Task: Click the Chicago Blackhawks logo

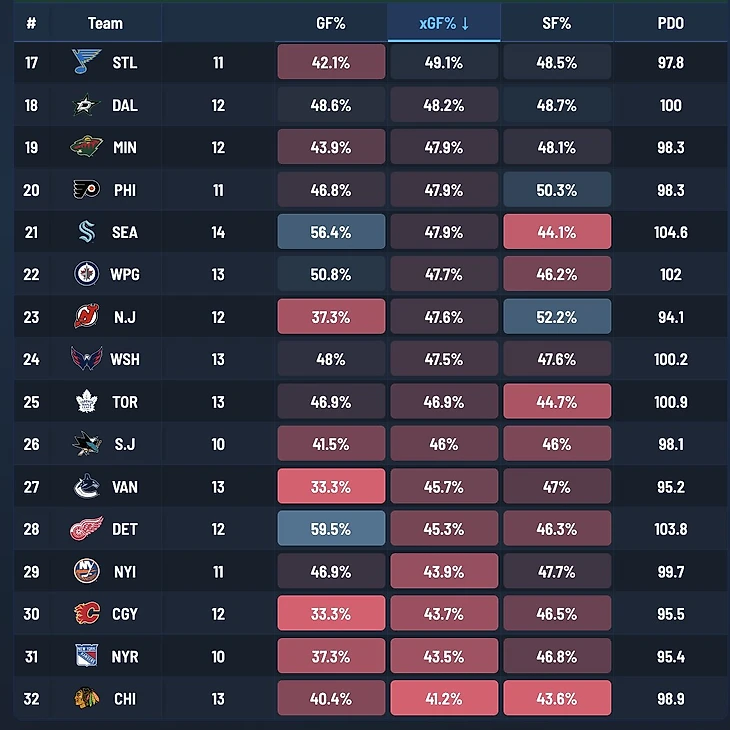Action: coord(87,698)
